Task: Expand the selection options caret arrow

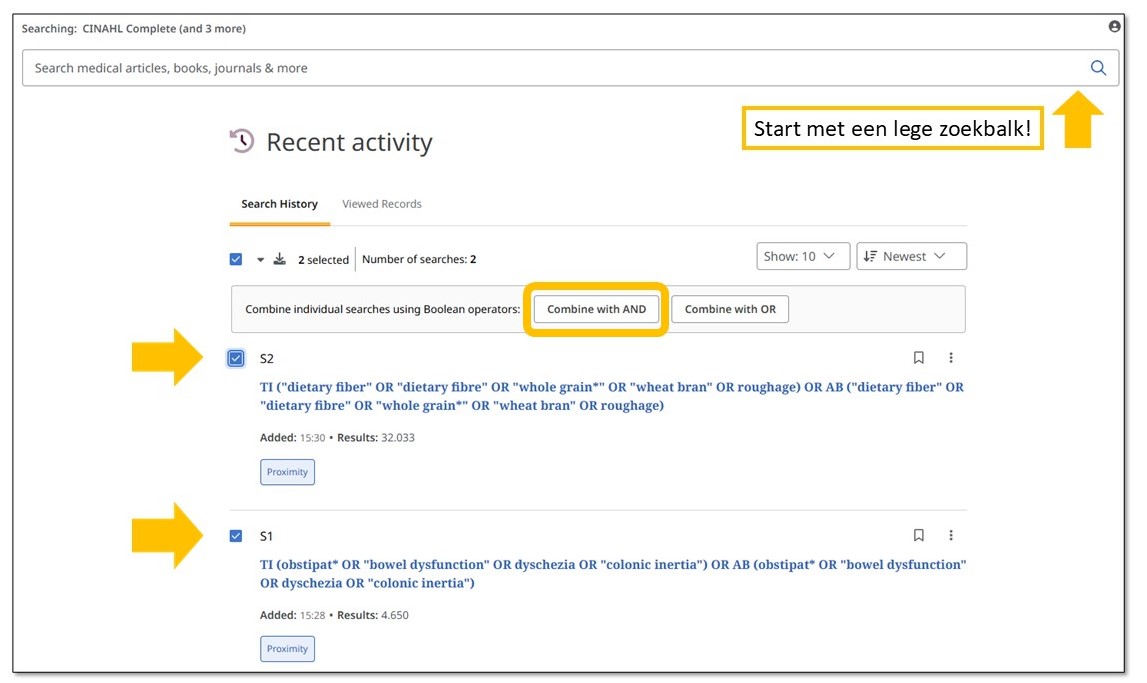Action: (260, 260)
